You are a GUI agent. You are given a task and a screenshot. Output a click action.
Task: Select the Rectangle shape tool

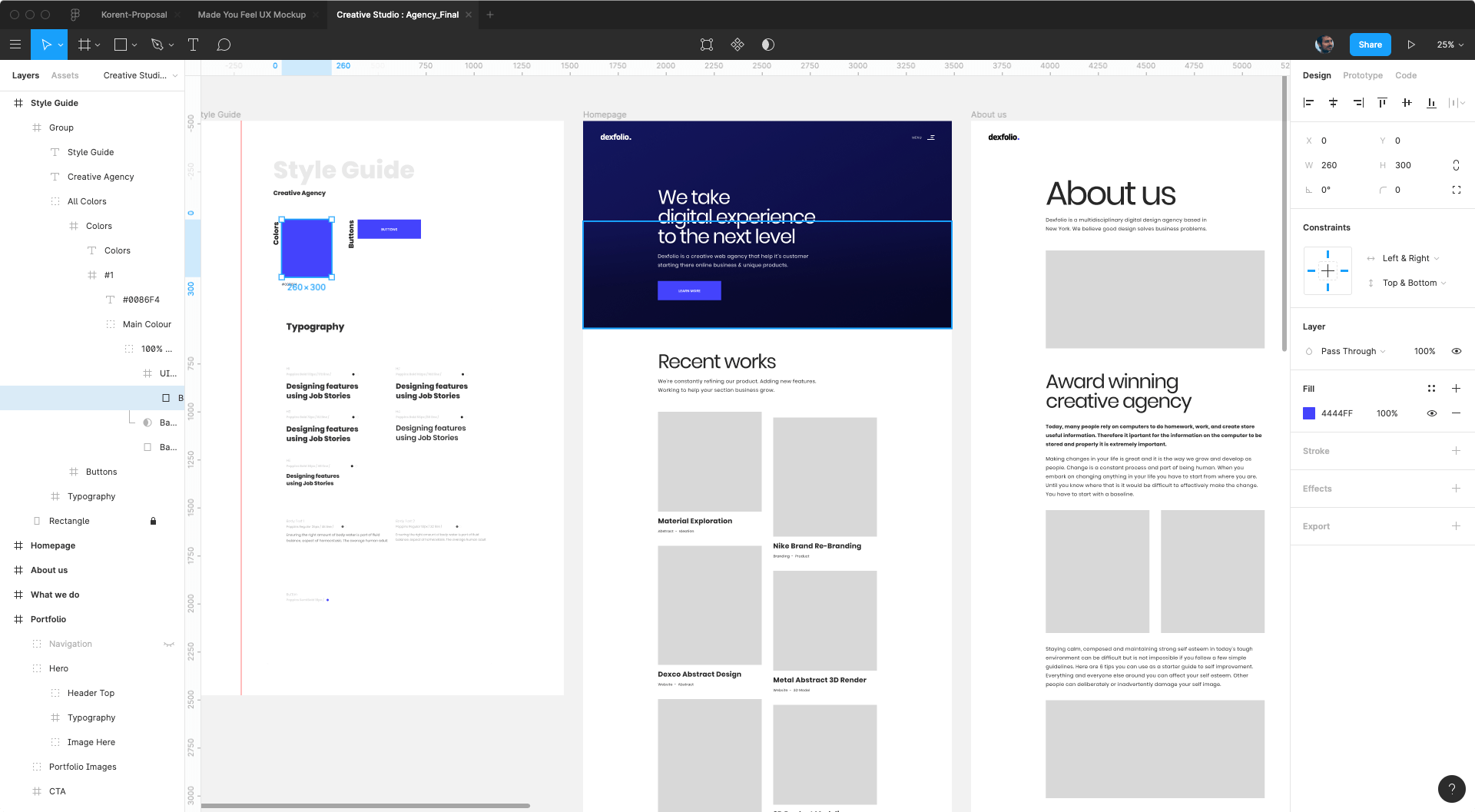(121, 45)
